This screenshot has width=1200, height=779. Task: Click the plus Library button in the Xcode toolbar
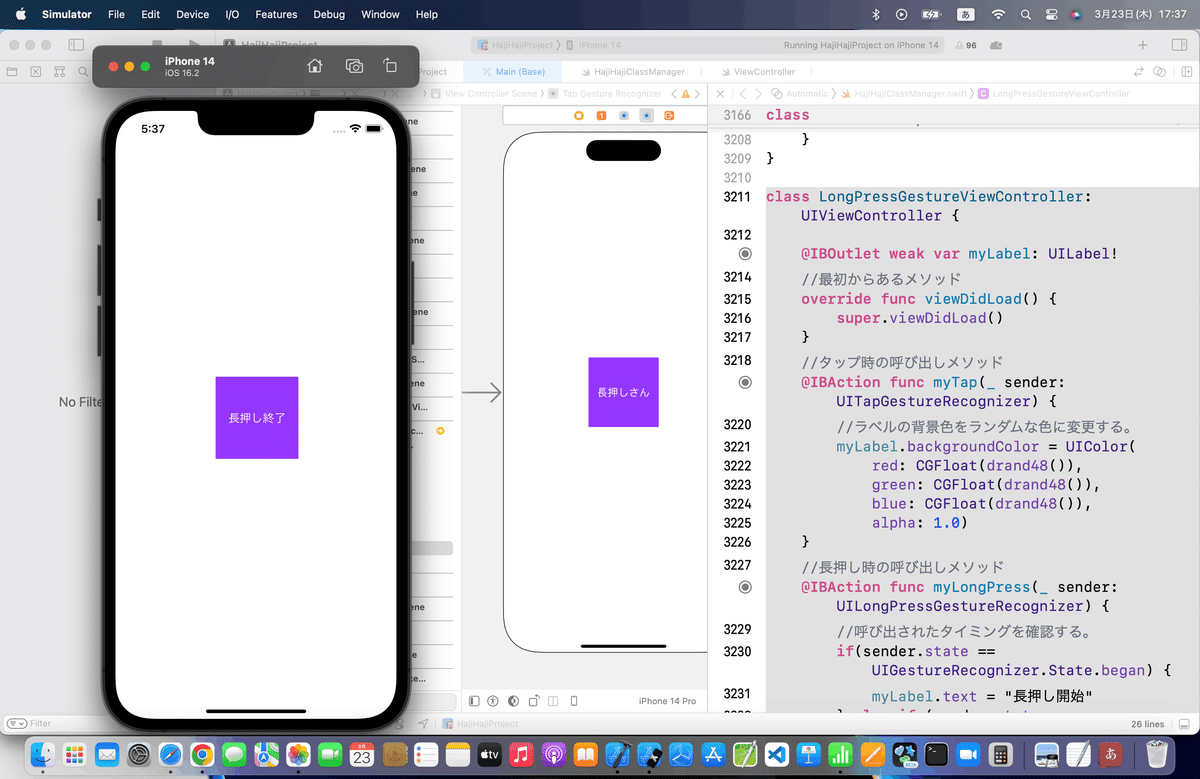[1143, 45]
